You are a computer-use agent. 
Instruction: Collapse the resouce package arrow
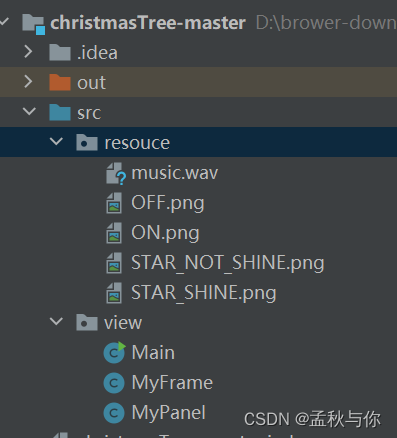click(x=56, y=141)
